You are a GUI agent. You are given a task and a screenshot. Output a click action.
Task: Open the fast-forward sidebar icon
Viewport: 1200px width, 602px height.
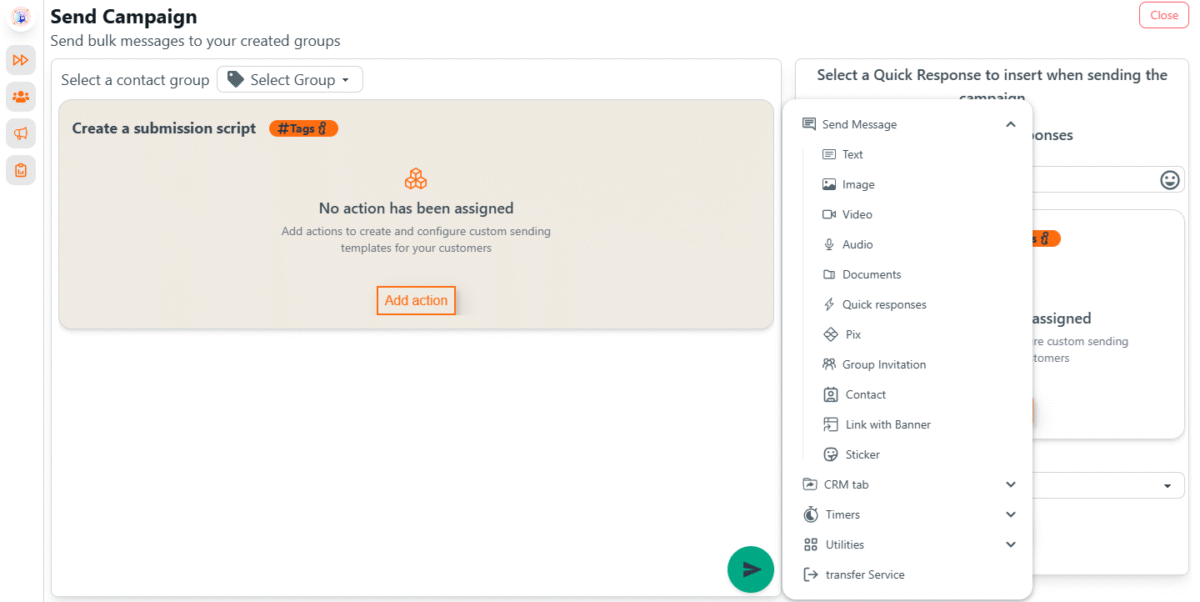[20, 60]
